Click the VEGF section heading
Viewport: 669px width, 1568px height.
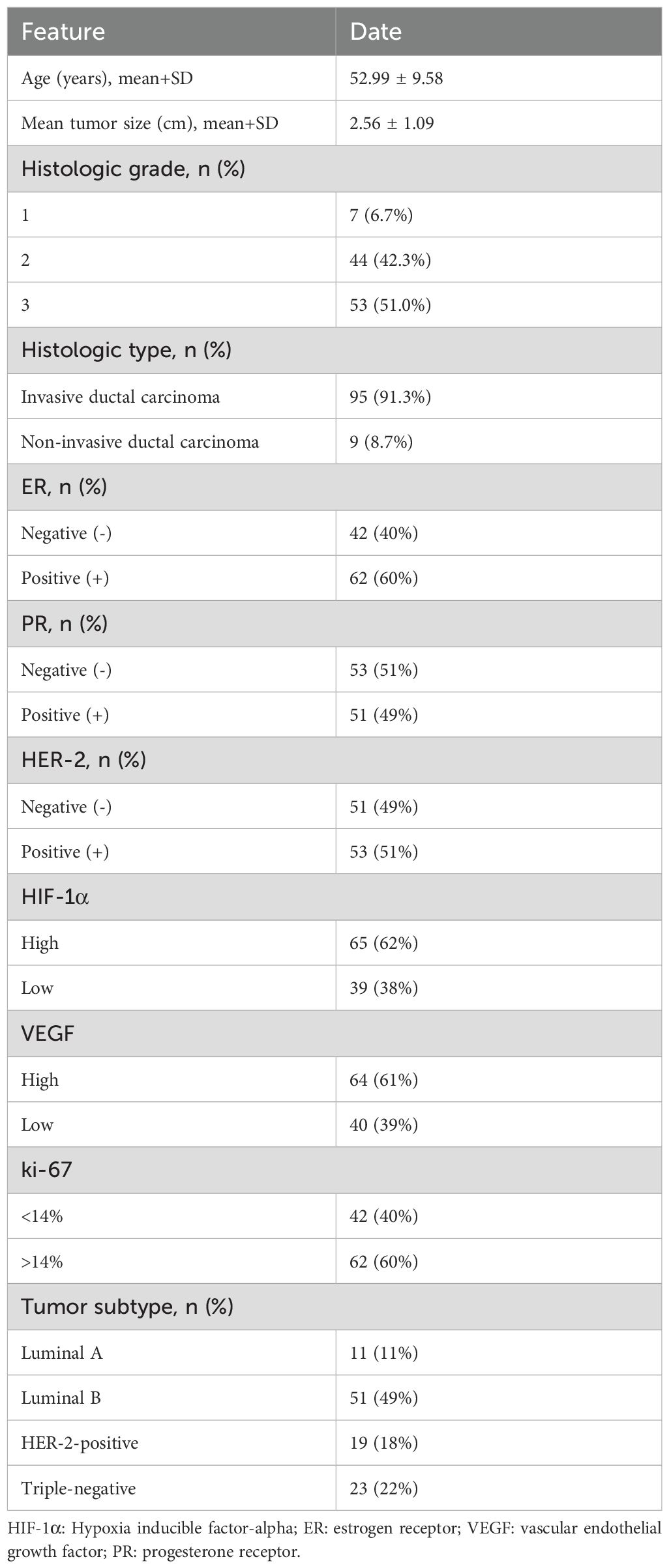[x=48, y=1034]
